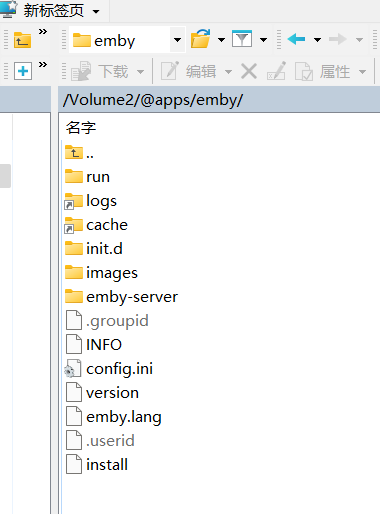Click the cache folder shortcut icon

click(73, 225)
